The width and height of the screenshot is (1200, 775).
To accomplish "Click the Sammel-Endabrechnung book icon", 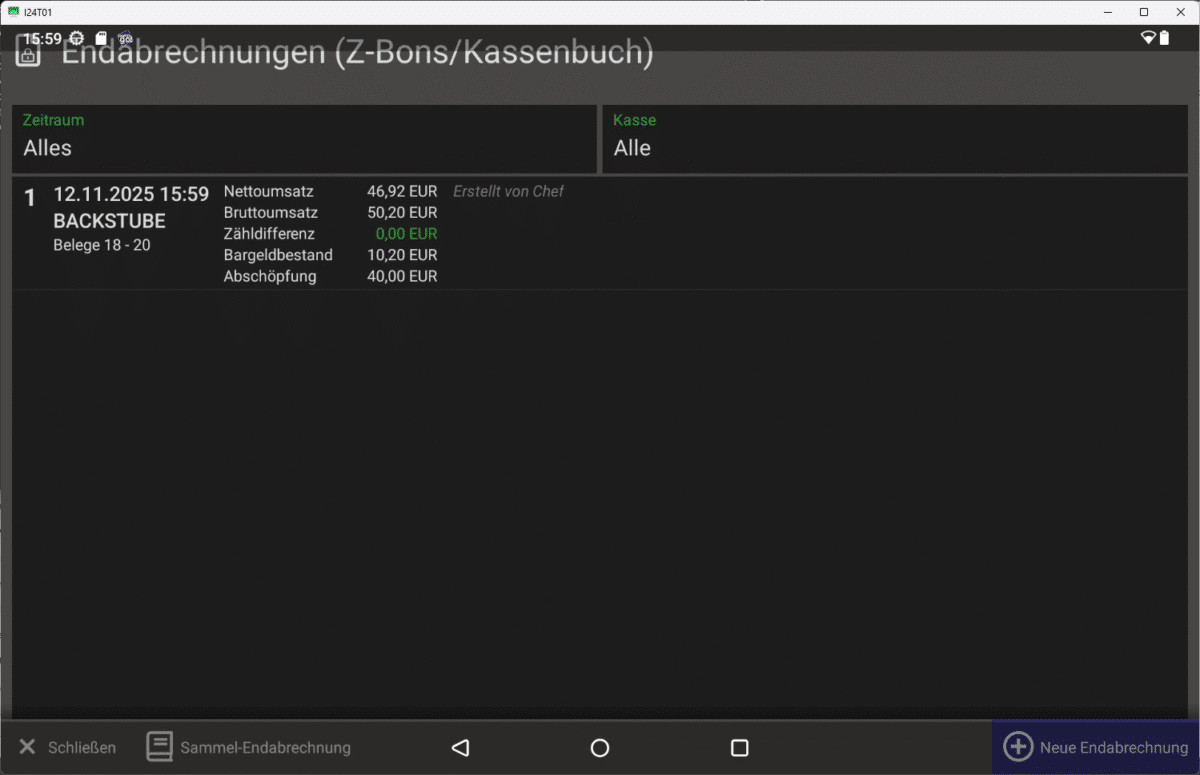I will 159,747.
